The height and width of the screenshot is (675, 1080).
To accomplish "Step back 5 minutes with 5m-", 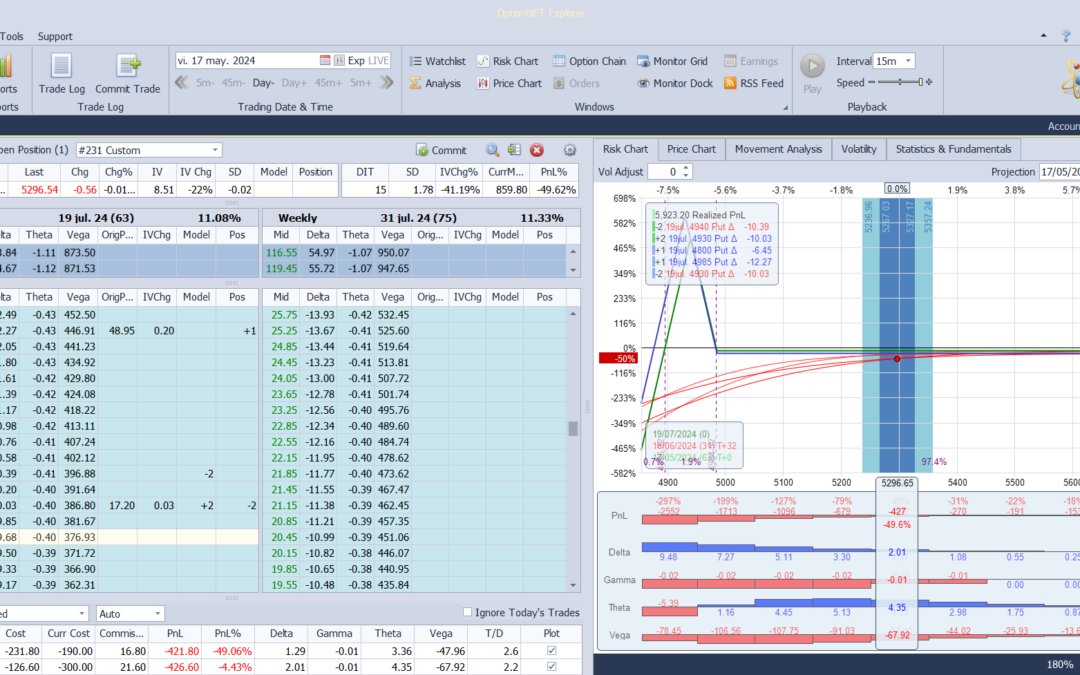I will 205,83.
